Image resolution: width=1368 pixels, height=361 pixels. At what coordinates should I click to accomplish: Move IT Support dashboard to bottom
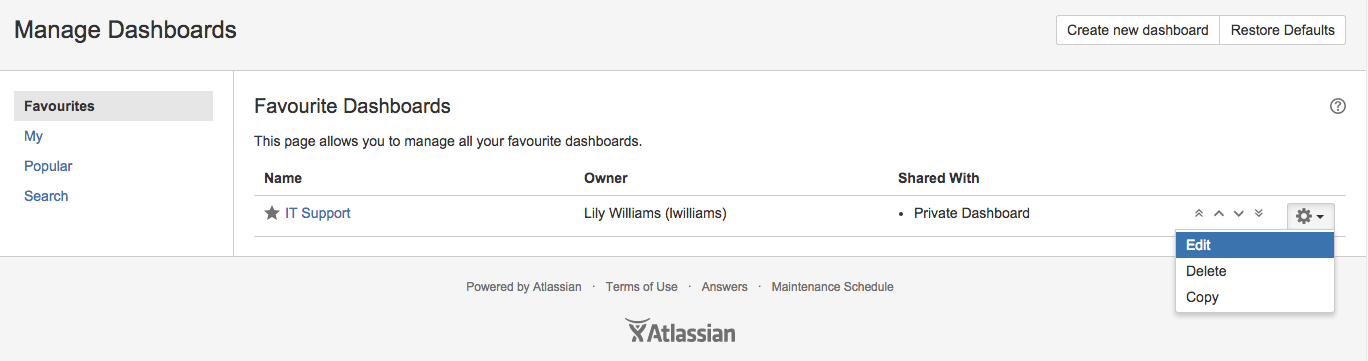[1259, 214]
